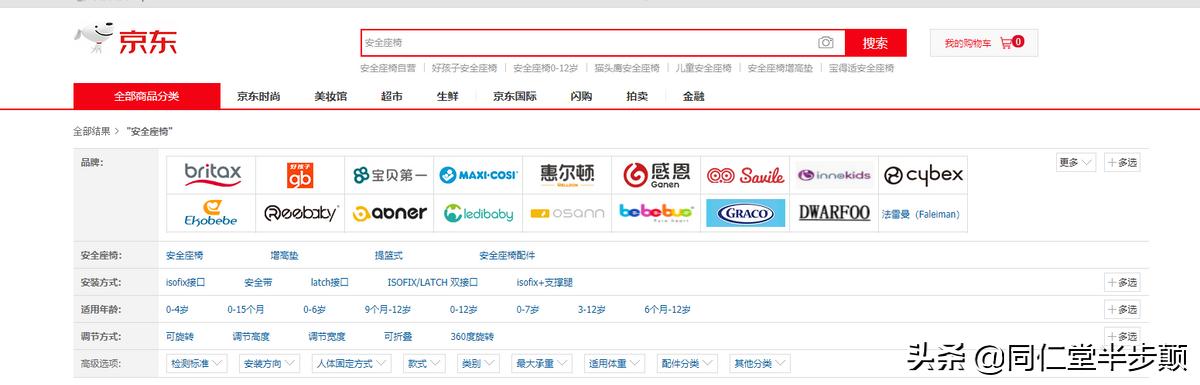Select the Britax brand logo
The width and height of the screenshot is (1200, 385).
(211, 175)
